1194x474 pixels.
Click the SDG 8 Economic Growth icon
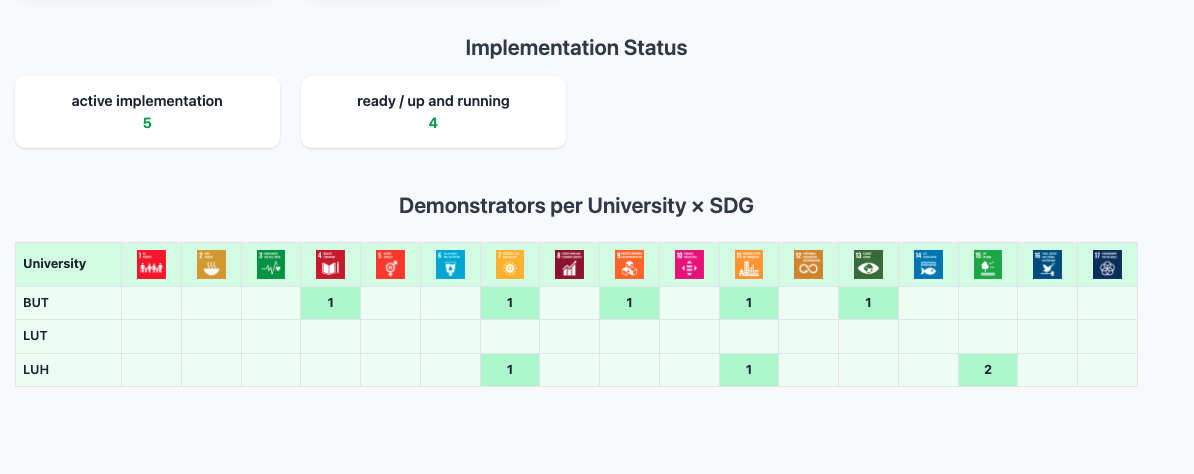pos(570,264)
